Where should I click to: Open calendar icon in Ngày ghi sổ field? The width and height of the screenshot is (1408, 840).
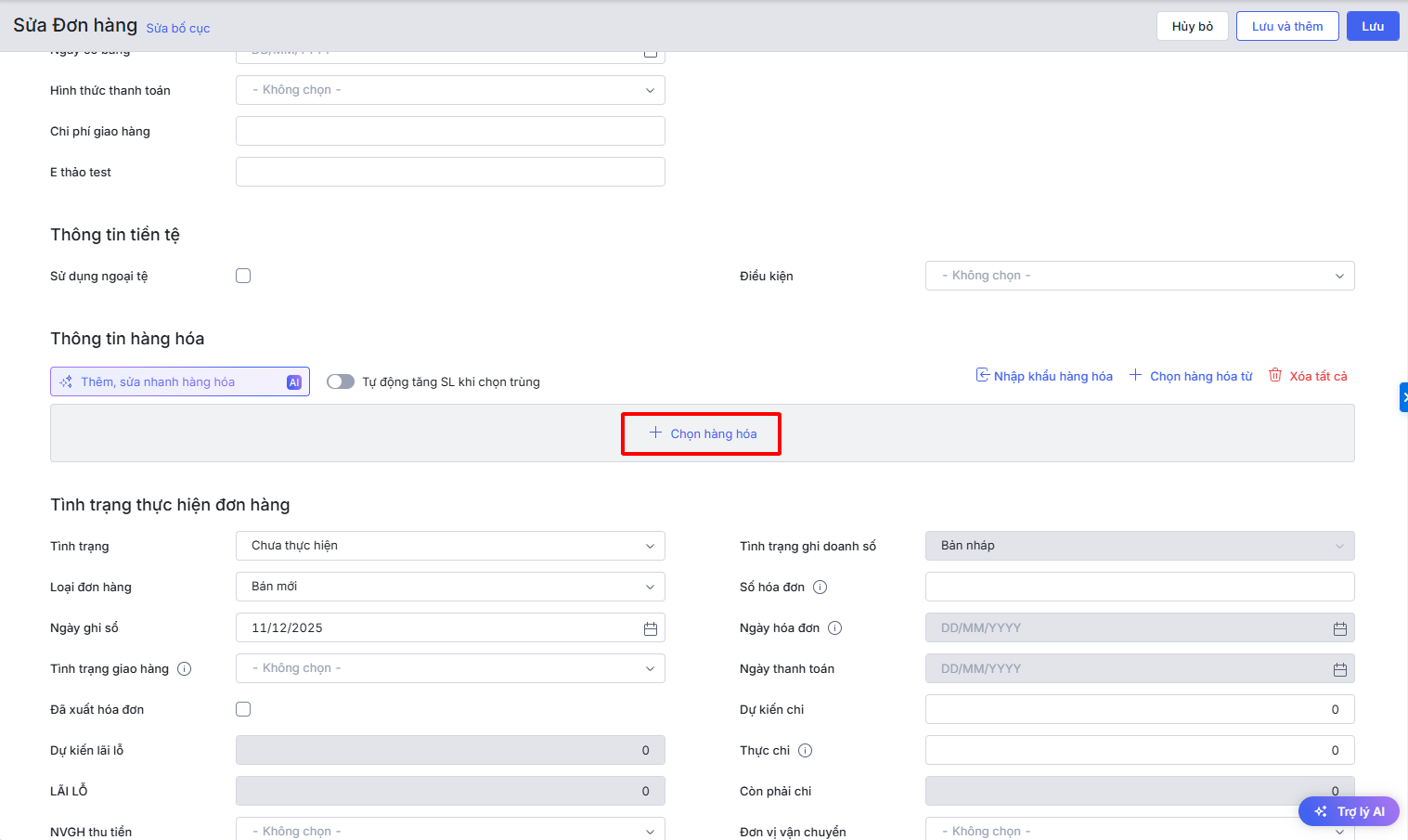click(x=650, y=628)
